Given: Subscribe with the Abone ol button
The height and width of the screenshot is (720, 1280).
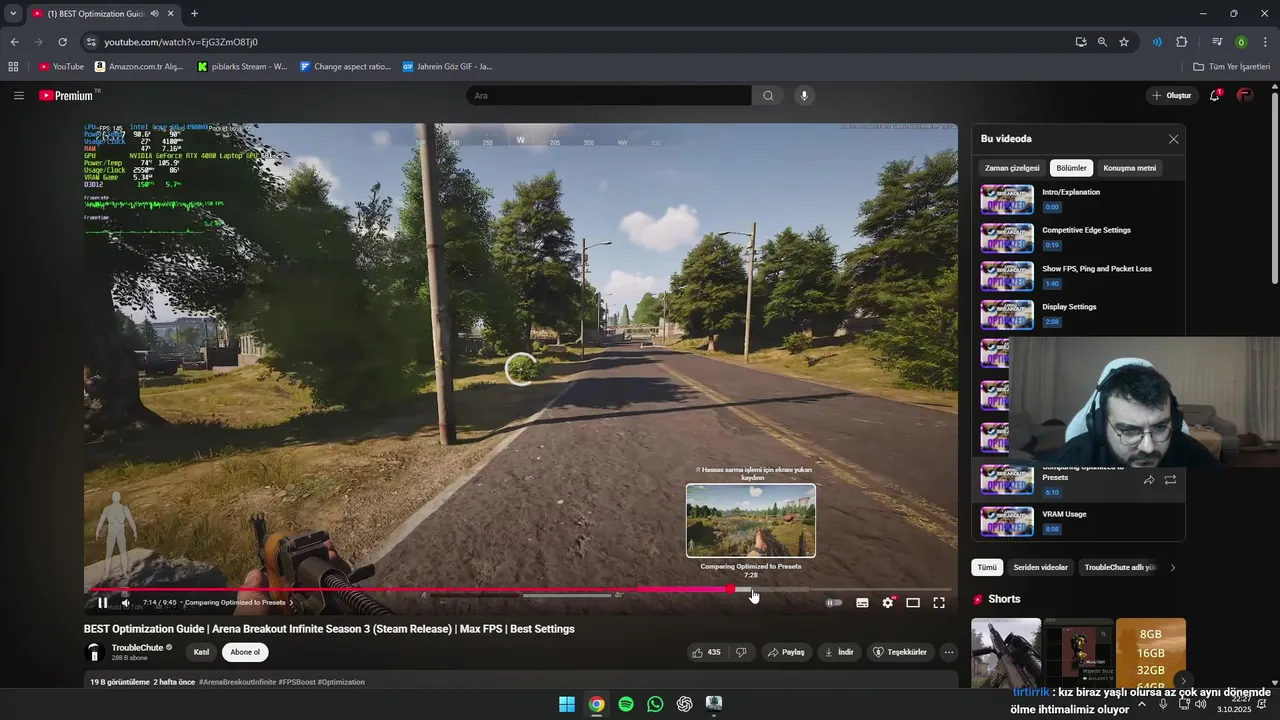Looking at the screenshot, I should [245, 652].
